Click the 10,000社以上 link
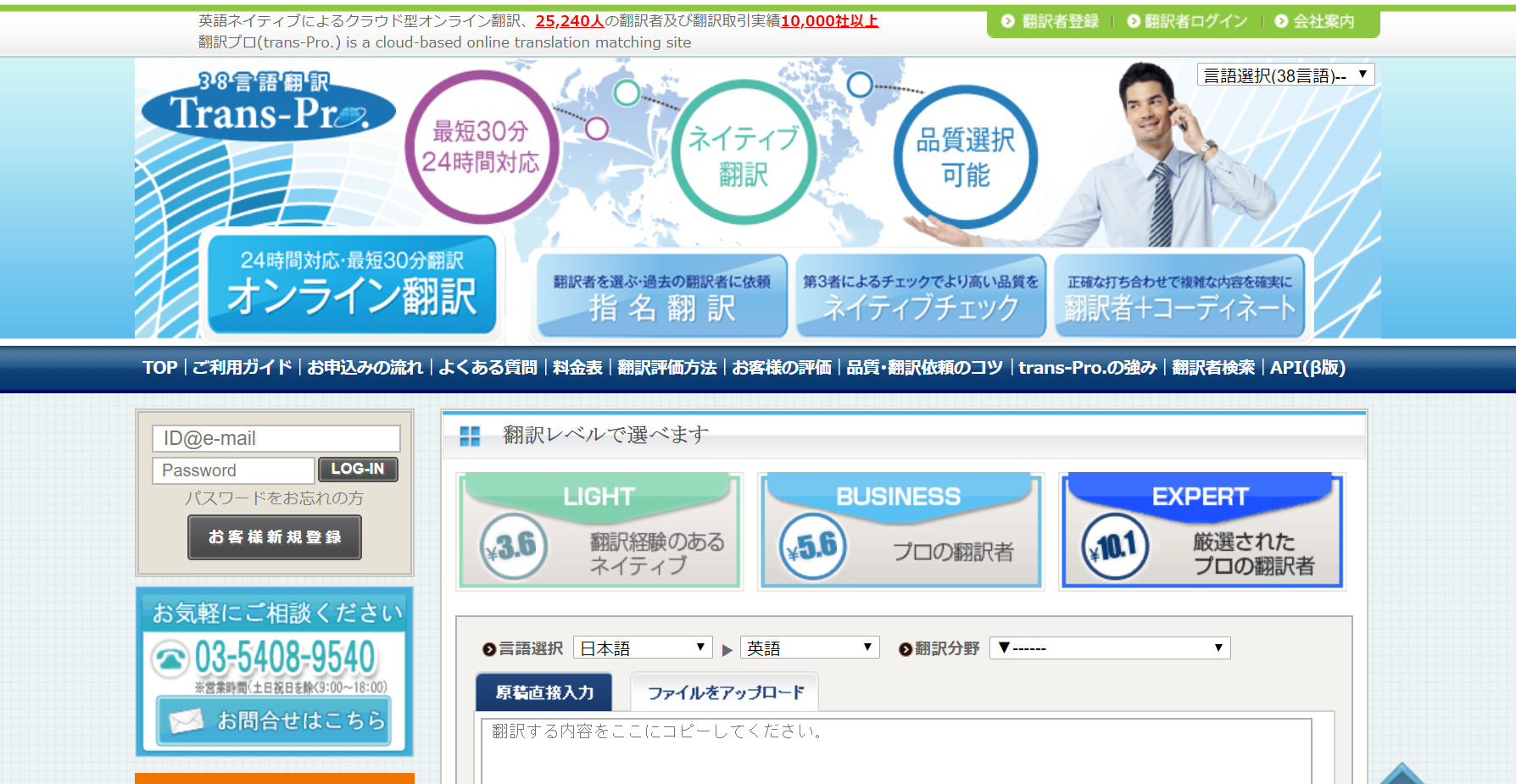 point(829,20)
